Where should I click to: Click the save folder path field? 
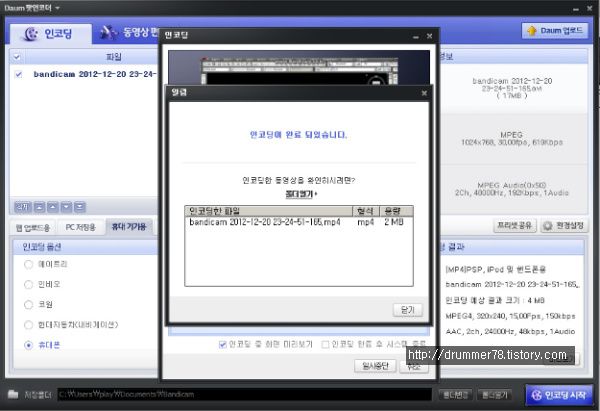pyautogui.click(x=245, y=394)
